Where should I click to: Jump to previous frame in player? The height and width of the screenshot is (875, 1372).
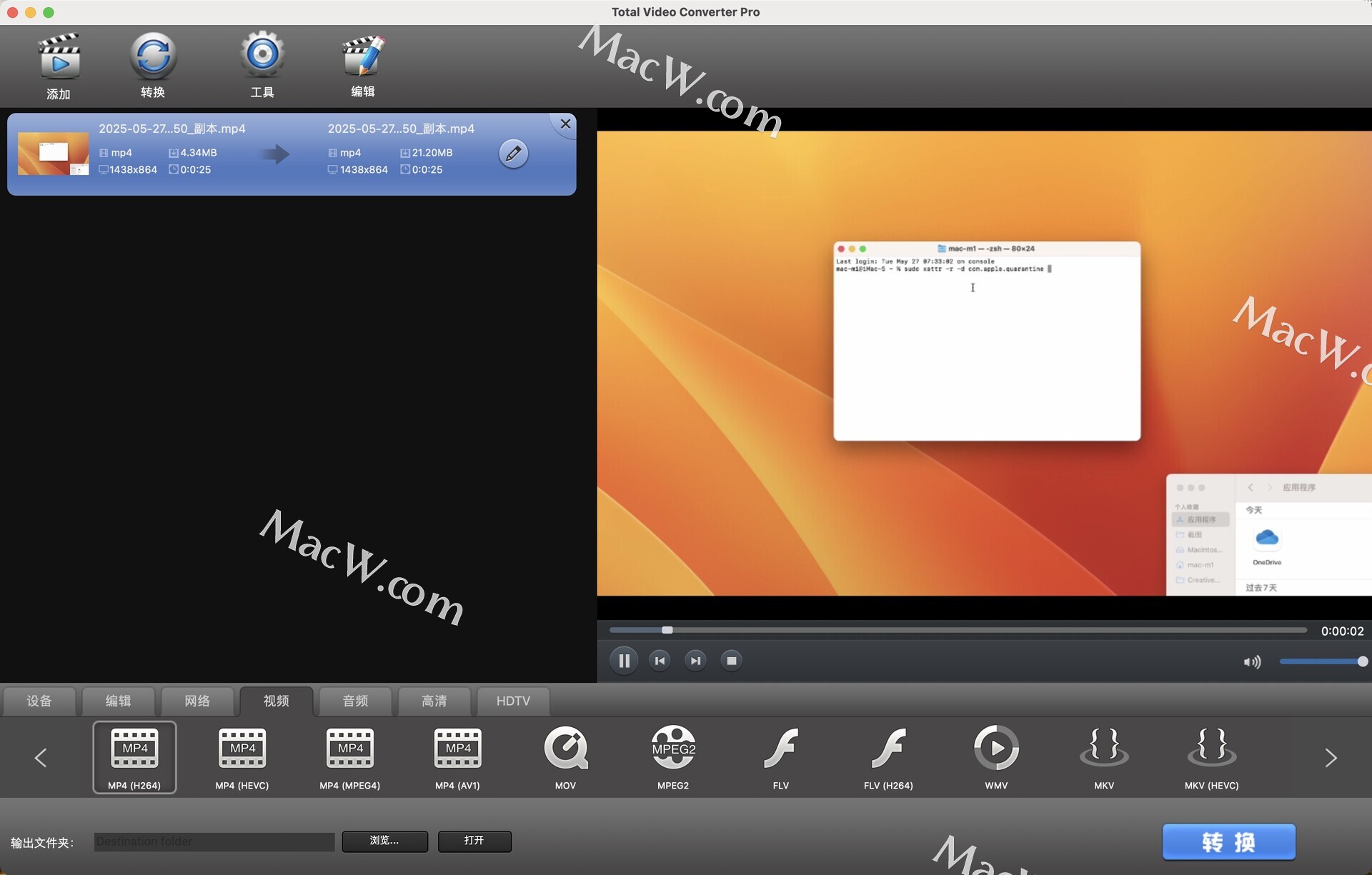point(660,661)
